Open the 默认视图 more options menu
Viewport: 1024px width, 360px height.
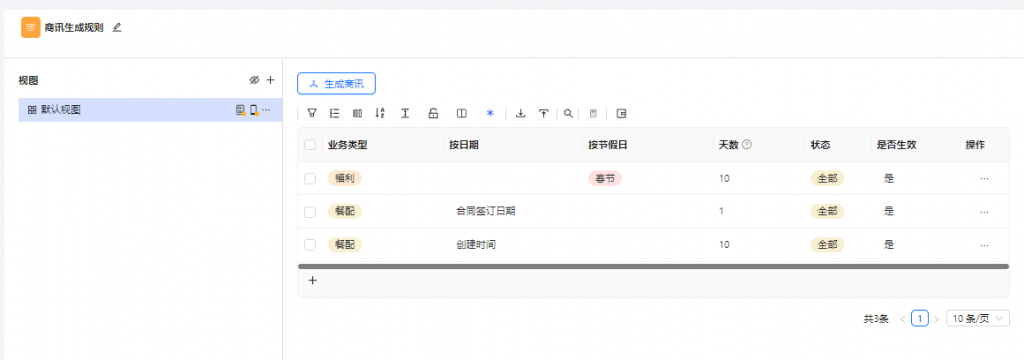click(266, 110)
